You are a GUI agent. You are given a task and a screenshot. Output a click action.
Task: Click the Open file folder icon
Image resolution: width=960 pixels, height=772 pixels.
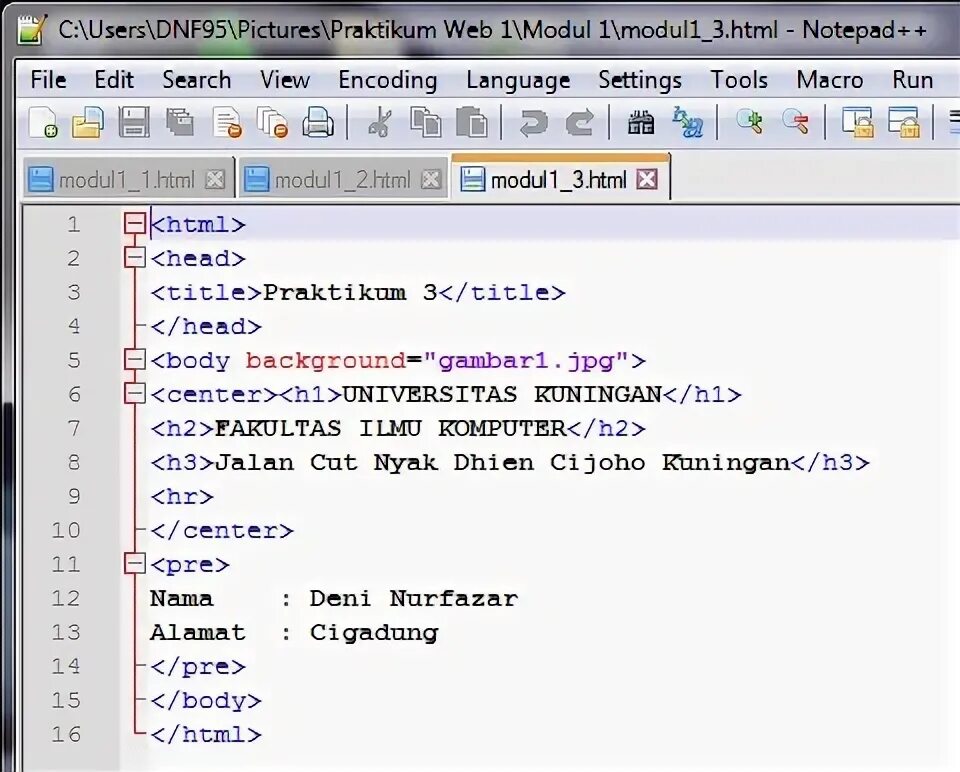[88, 122]
